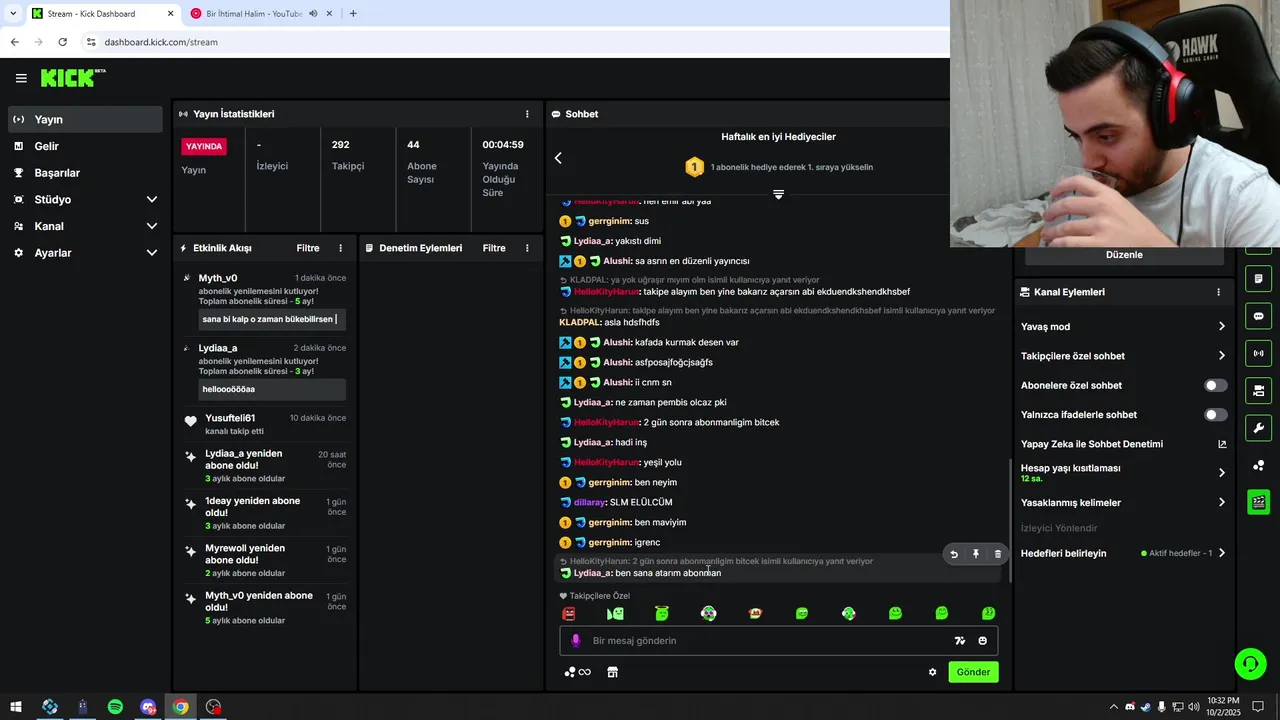Viewport: 1280px width, 720px height.
Task: Click the KICK logo
Action: point(71,78)
